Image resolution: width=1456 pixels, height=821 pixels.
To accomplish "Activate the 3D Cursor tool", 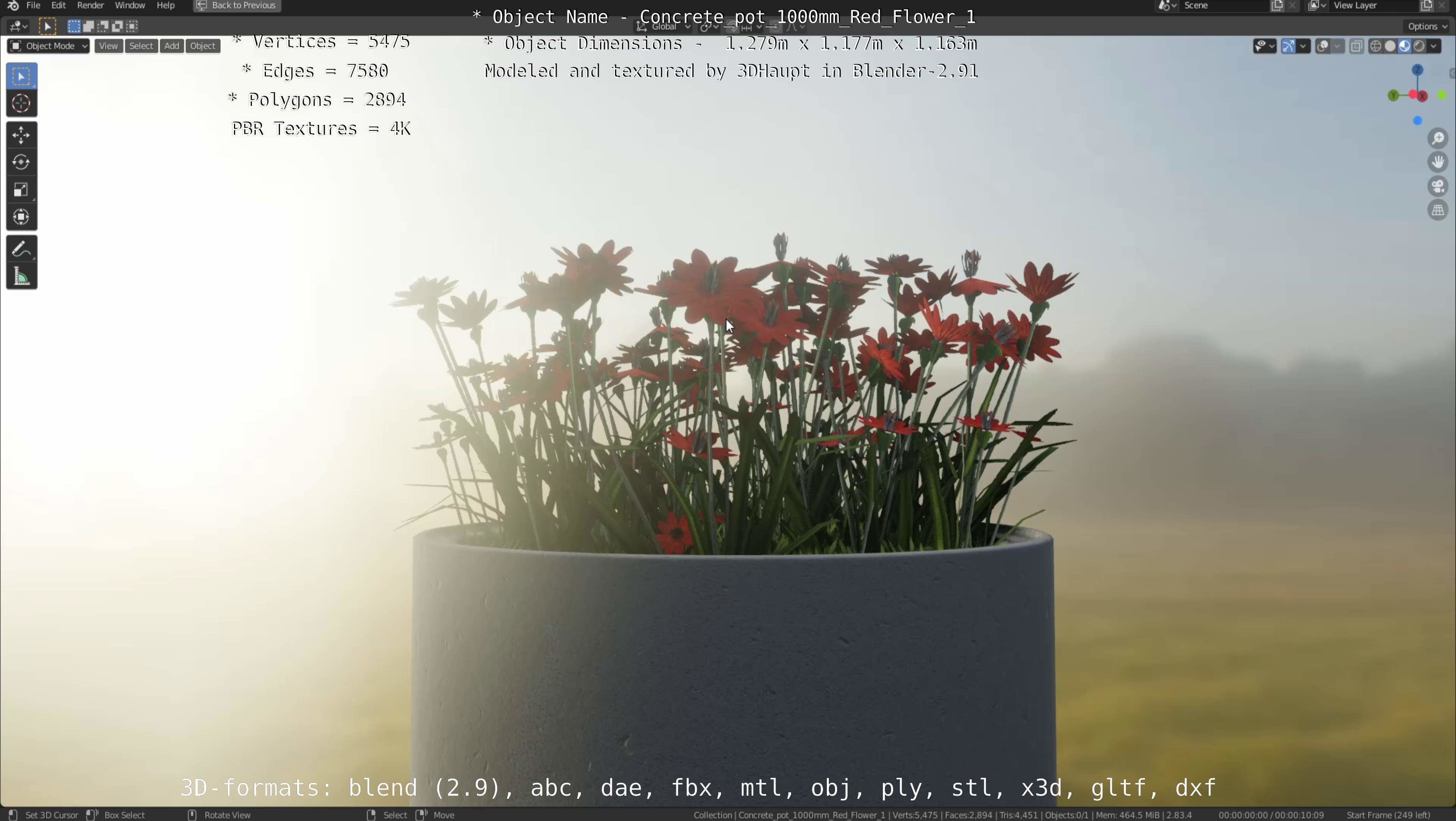I will pyautogui.click(x=21, y=104).
